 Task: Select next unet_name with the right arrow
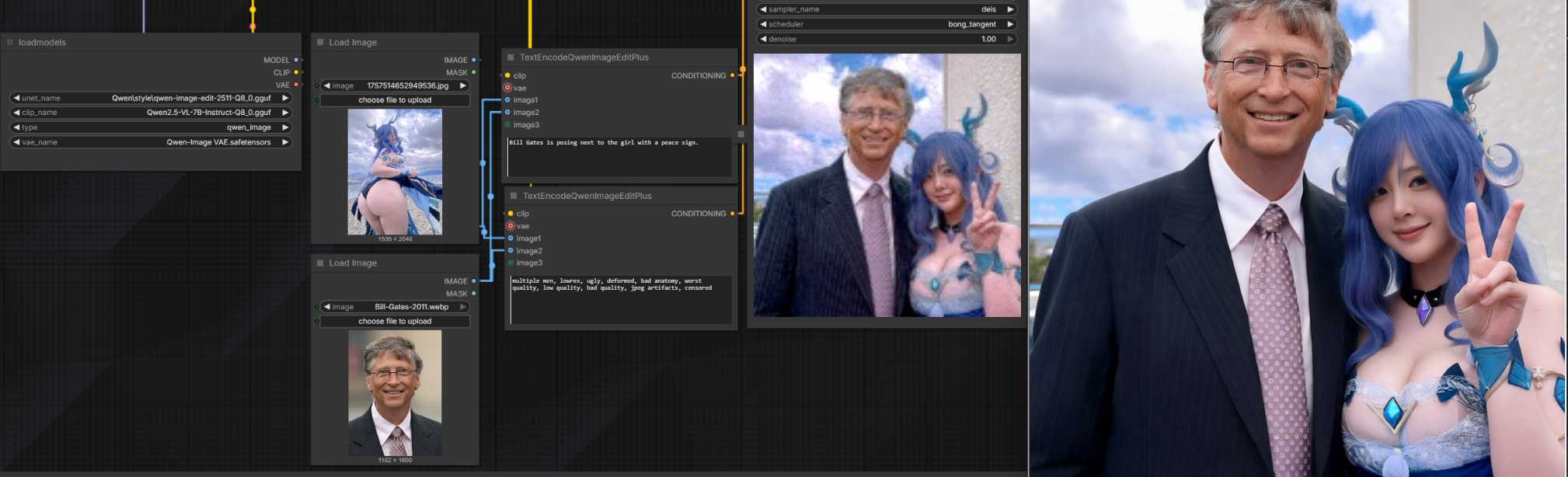[x=285, y=98]
